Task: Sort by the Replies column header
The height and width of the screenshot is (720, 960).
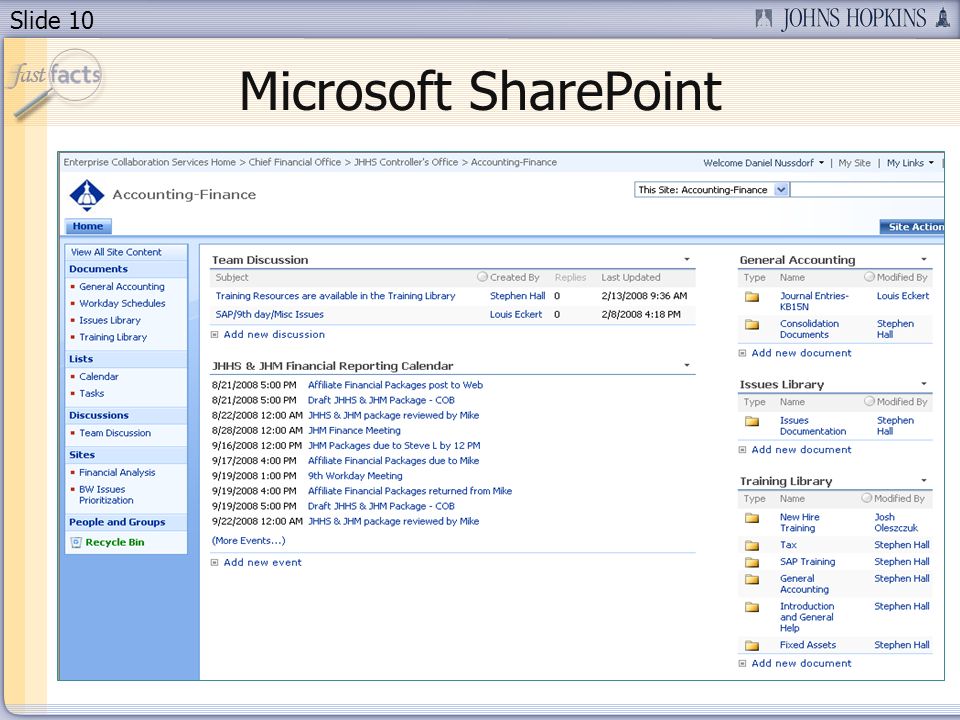Action: (571, 277)
